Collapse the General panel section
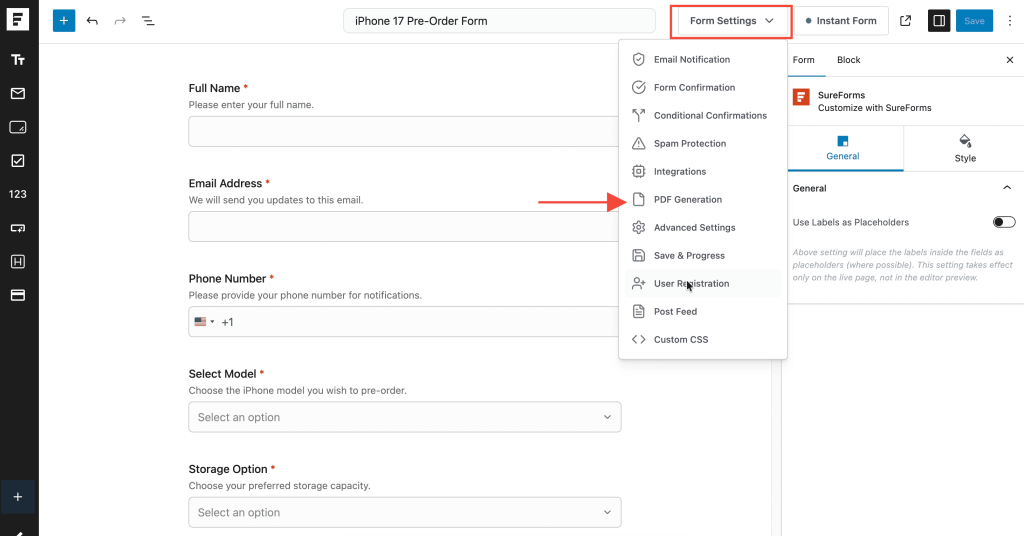Viewport: 1024px width, 536px height. 1006,188
